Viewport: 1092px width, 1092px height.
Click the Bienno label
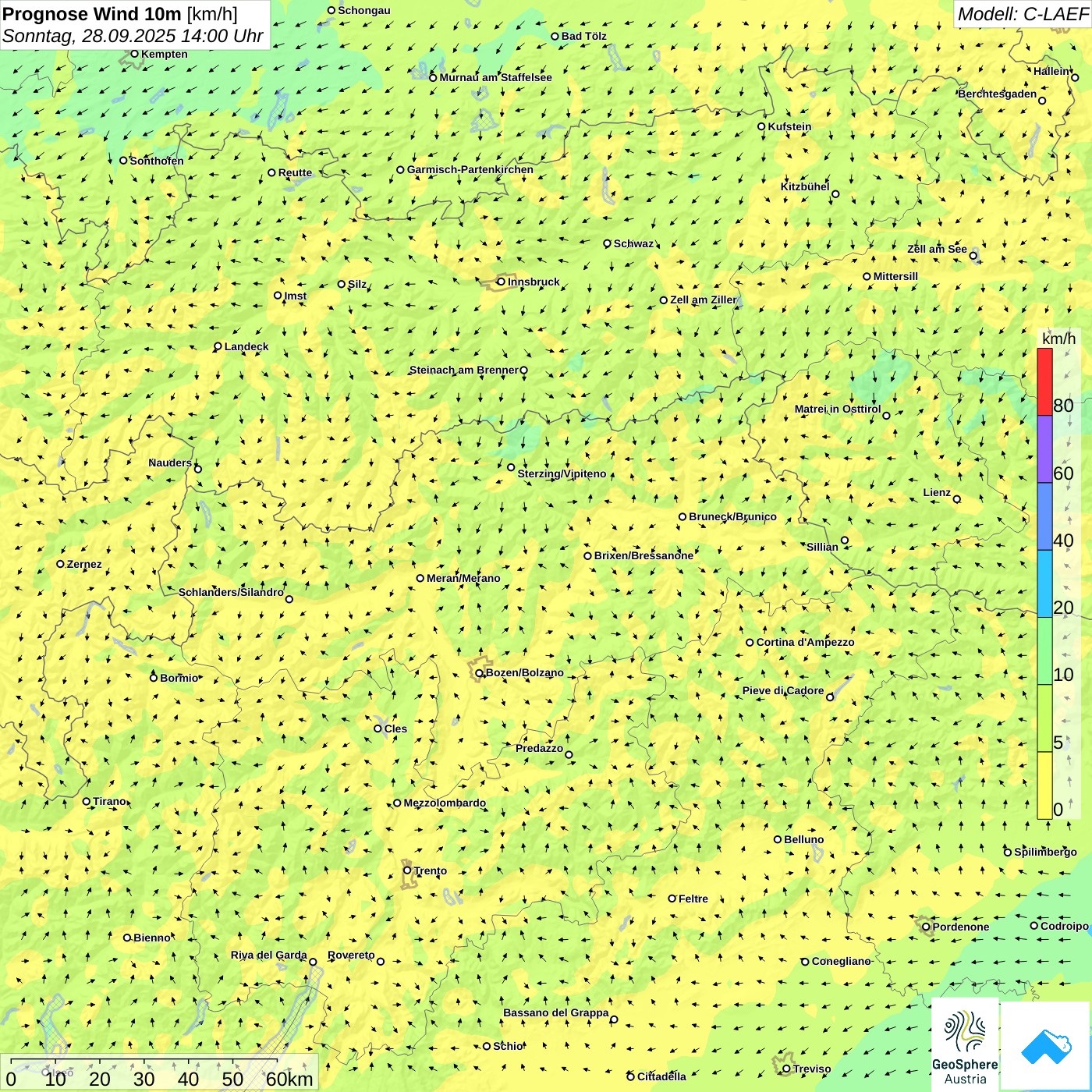(151, 938)
